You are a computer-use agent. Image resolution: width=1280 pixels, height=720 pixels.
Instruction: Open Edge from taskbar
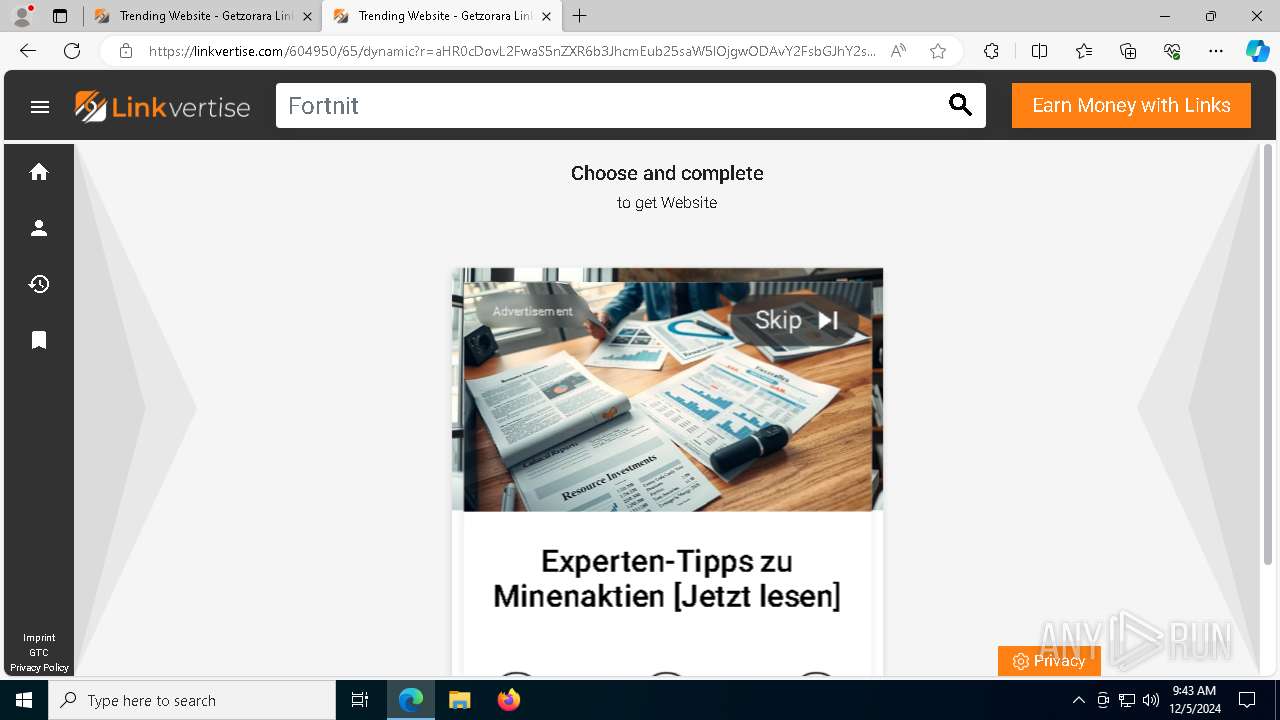411,700
